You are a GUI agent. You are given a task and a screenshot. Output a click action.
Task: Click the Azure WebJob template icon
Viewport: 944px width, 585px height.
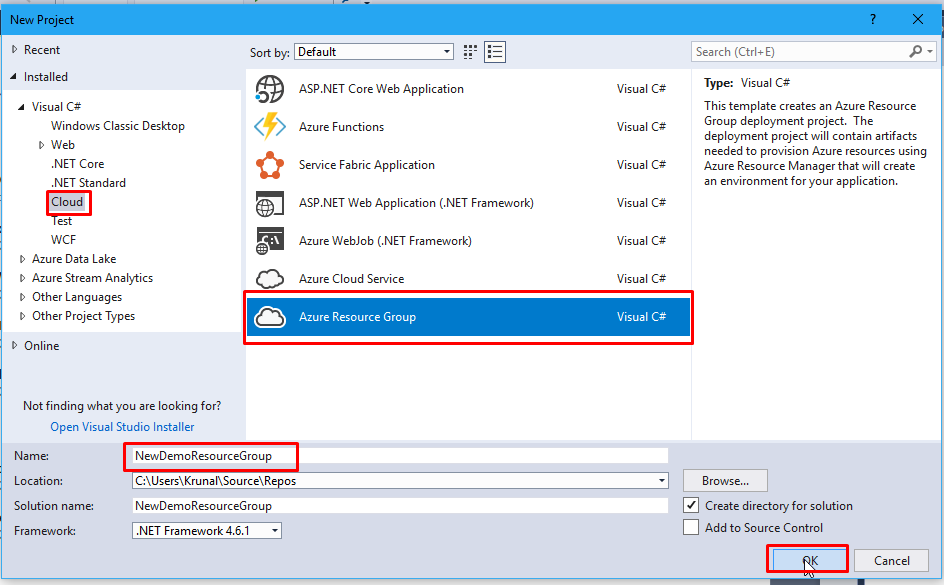270,241
